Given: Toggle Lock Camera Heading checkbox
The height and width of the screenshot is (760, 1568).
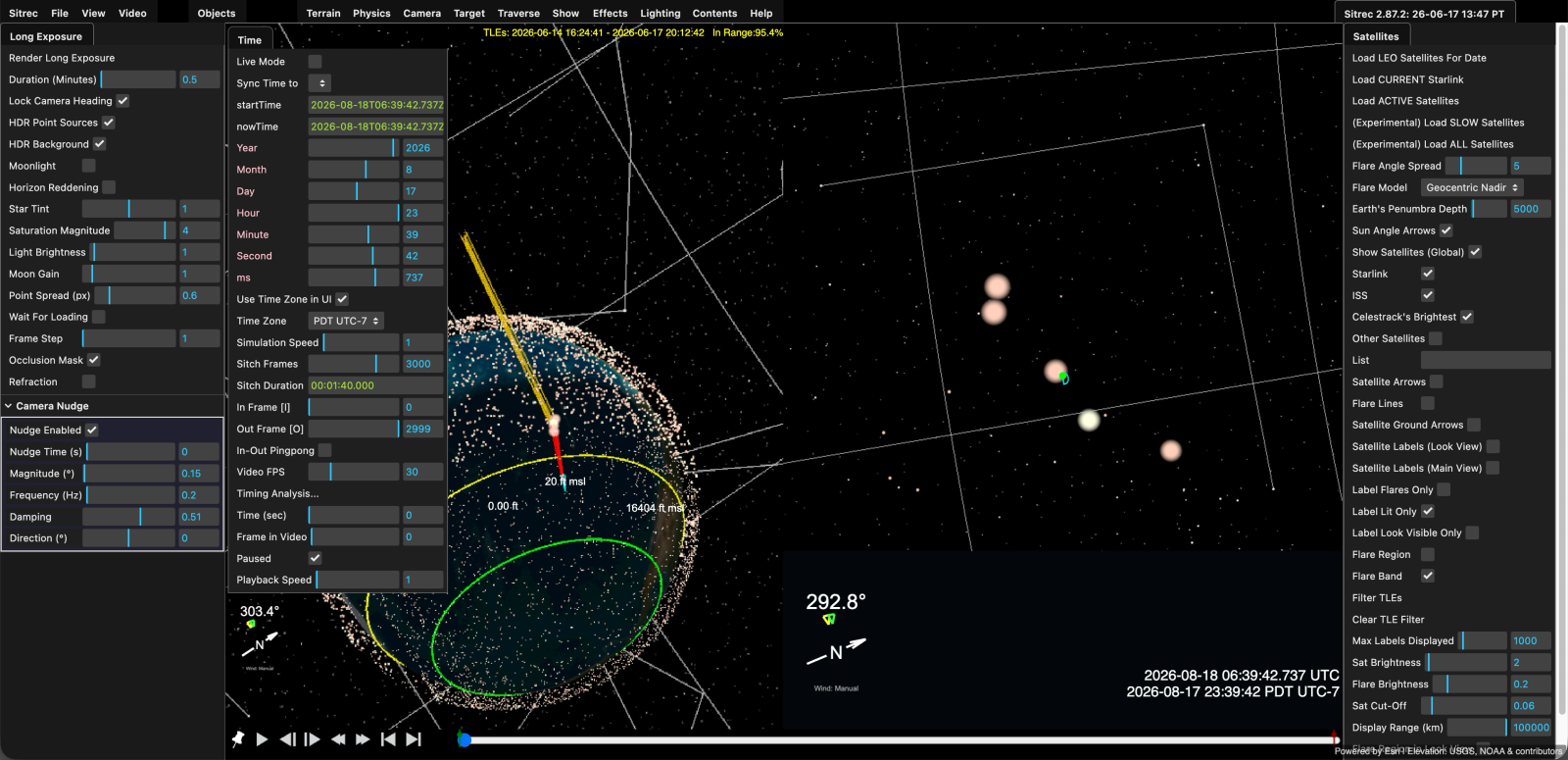Looking at the screenshot, I should coord(122,101).
